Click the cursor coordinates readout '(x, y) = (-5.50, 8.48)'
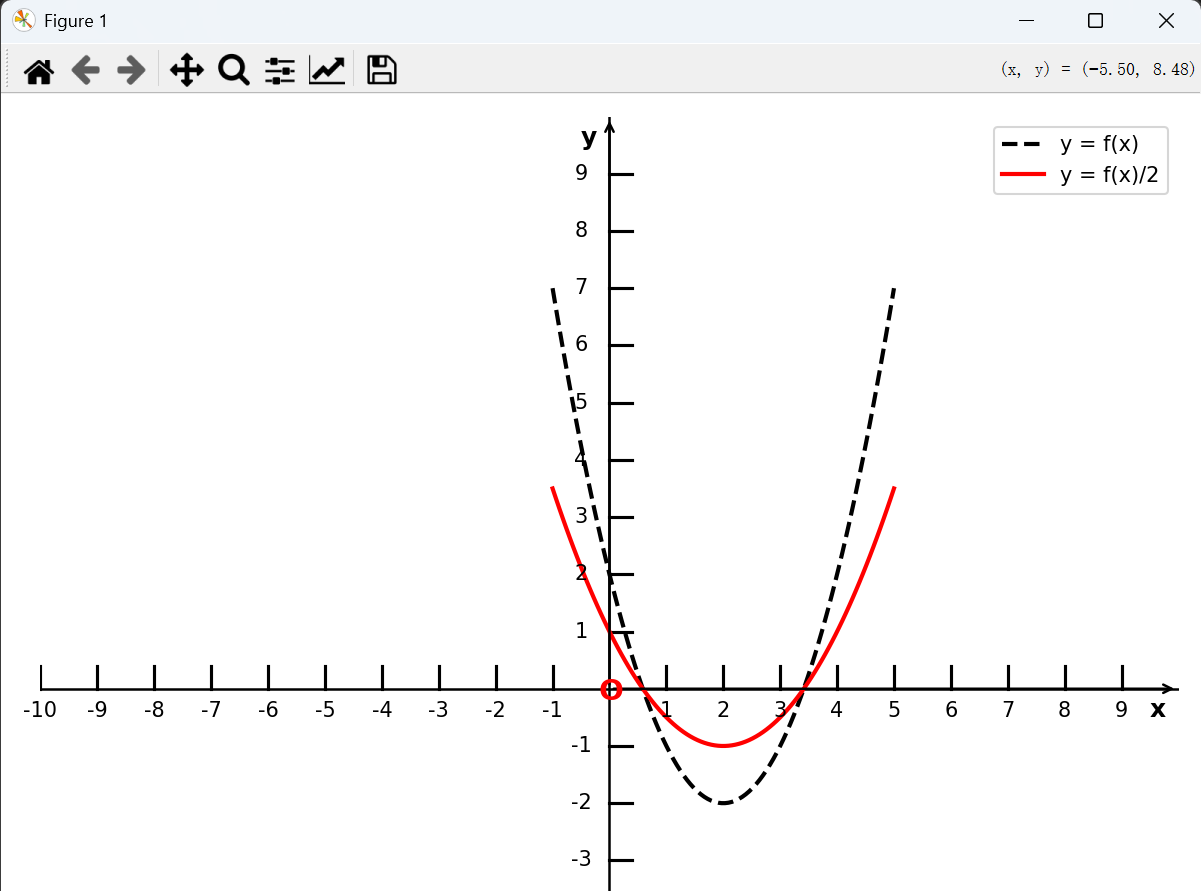The height and width of the screenshot is (891, 1201). (1098, 69)
